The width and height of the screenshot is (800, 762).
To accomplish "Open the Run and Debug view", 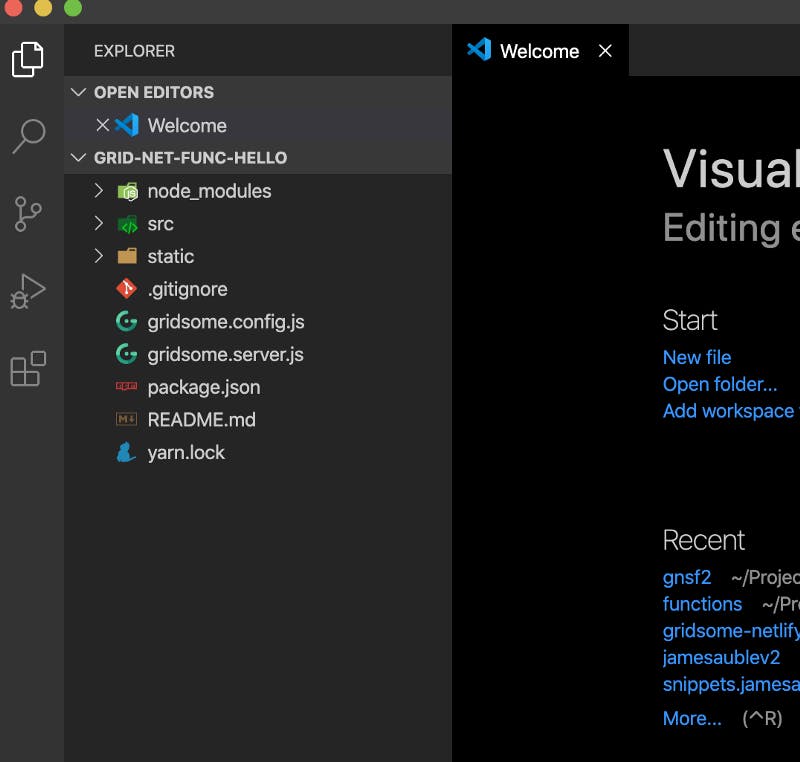I will click(x=28, y=292).
